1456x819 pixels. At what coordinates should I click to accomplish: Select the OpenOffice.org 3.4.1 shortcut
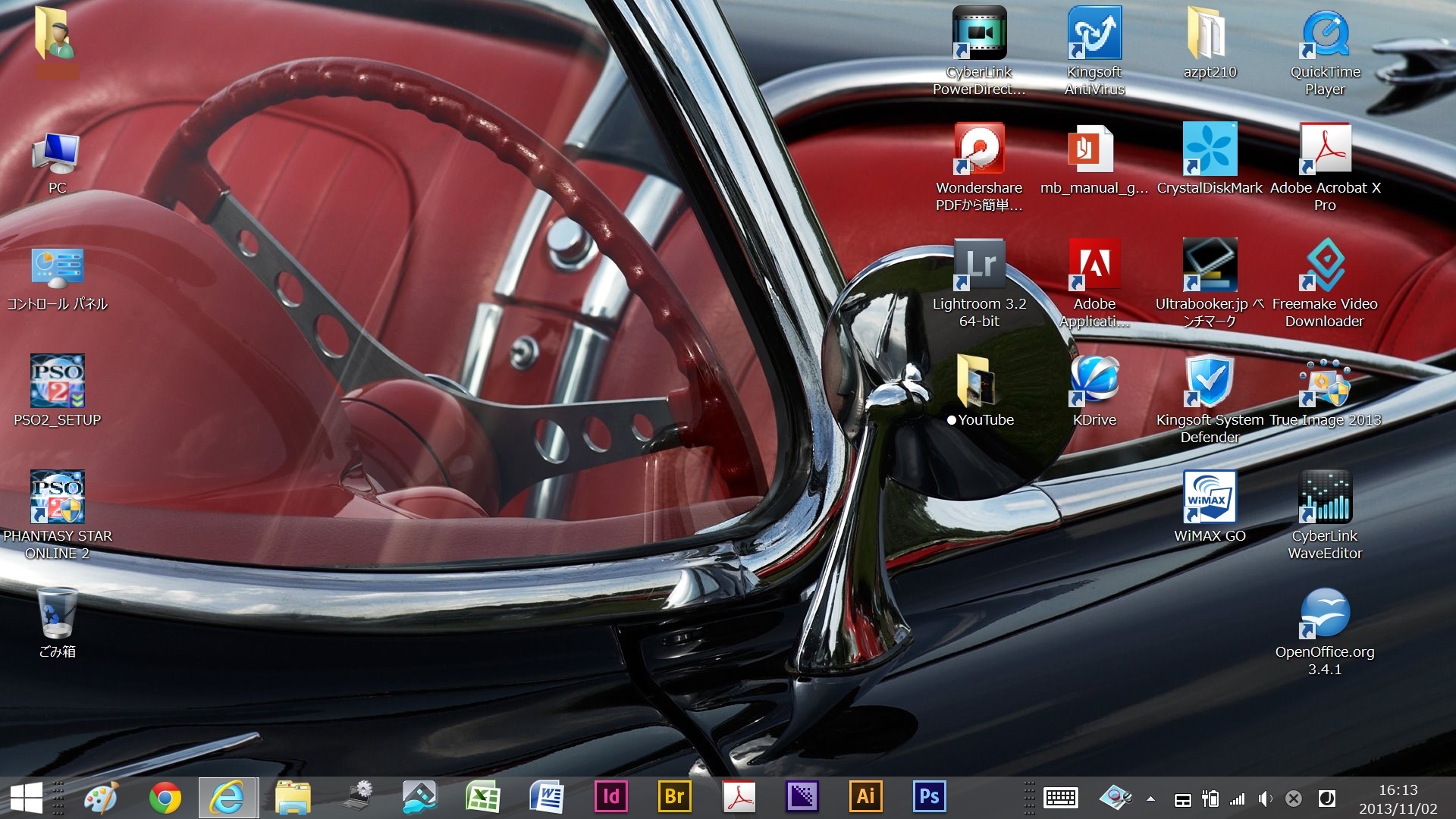click(x=1325, y=613)
